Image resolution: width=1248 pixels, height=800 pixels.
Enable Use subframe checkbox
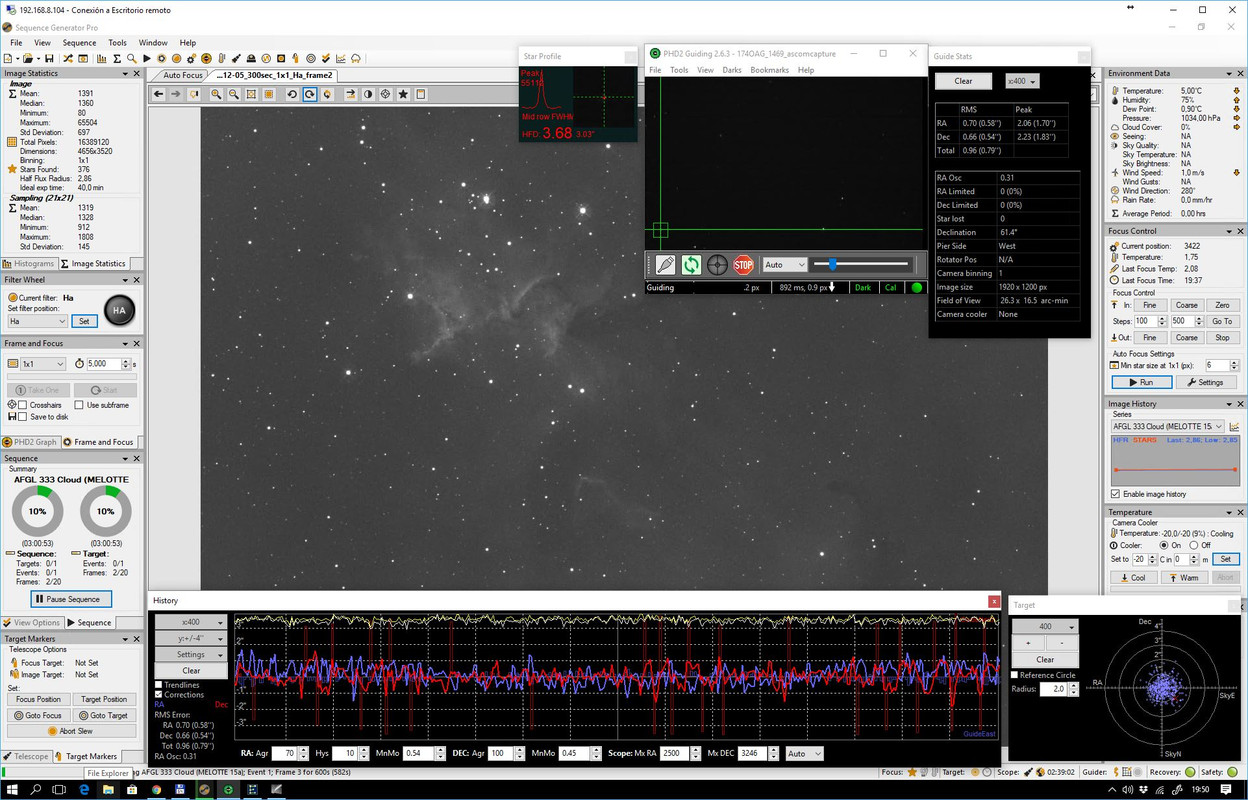click(79, 405)
